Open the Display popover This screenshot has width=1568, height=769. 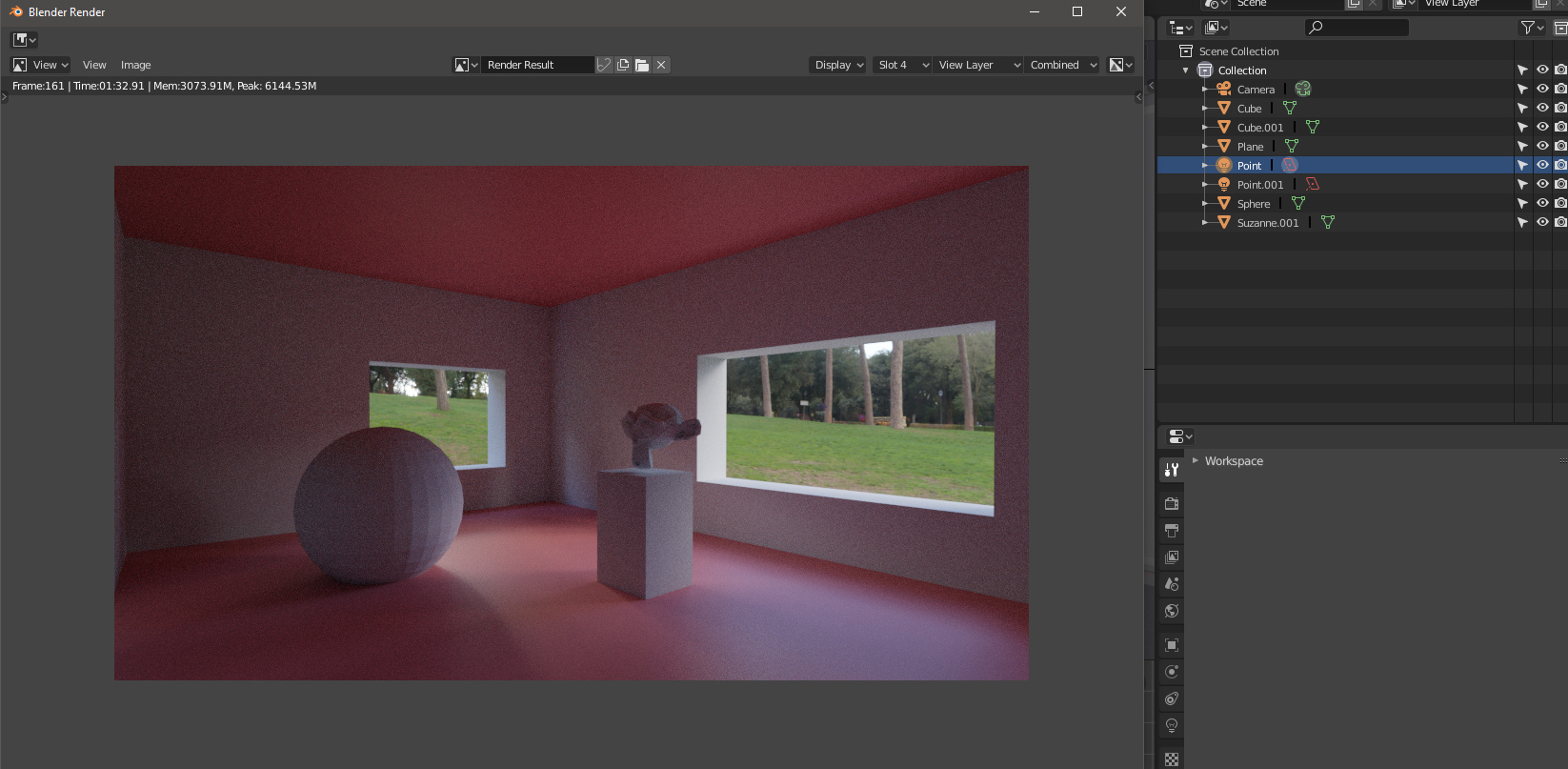click(x=838, y=65)
